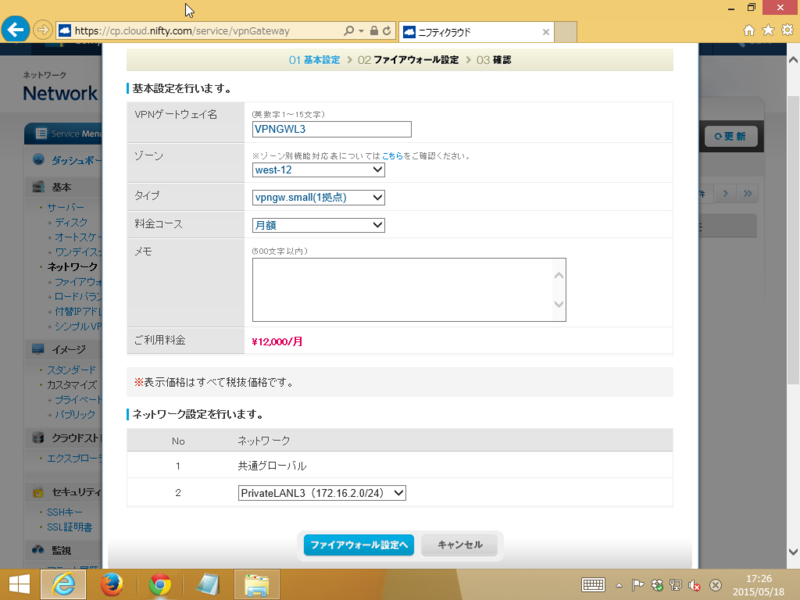Open the browser Home icon
800x600 pixels.
pos(749,31)
